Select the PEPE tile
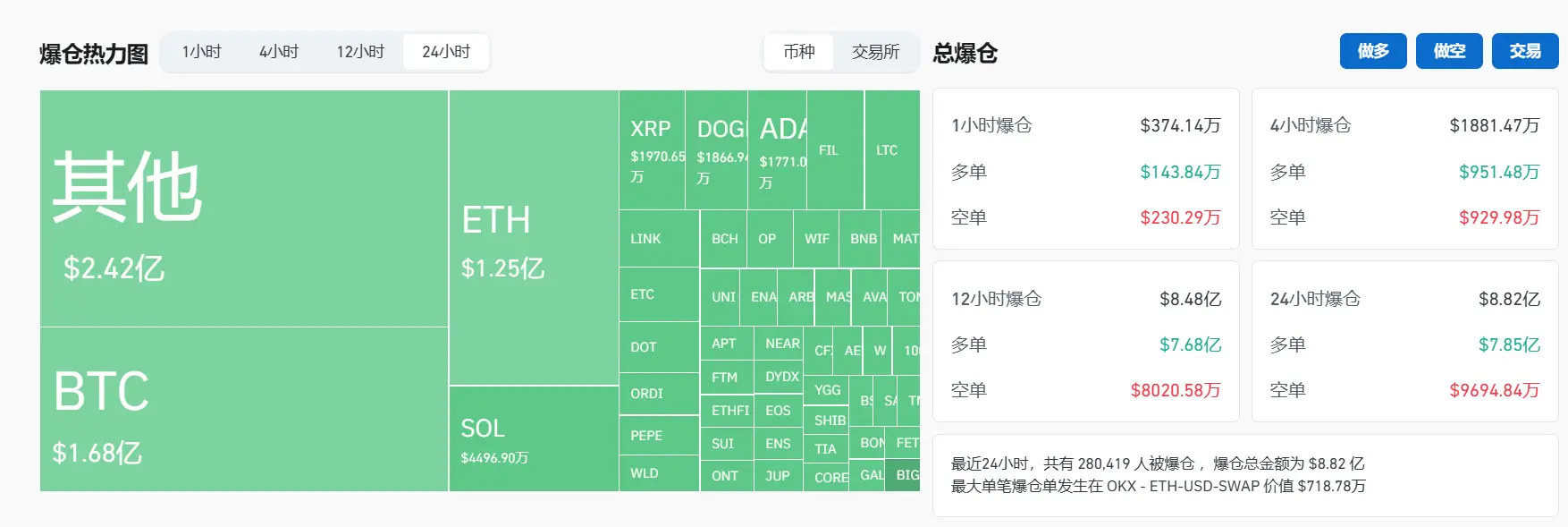1568x527 pixels. (x=659, y=436)
